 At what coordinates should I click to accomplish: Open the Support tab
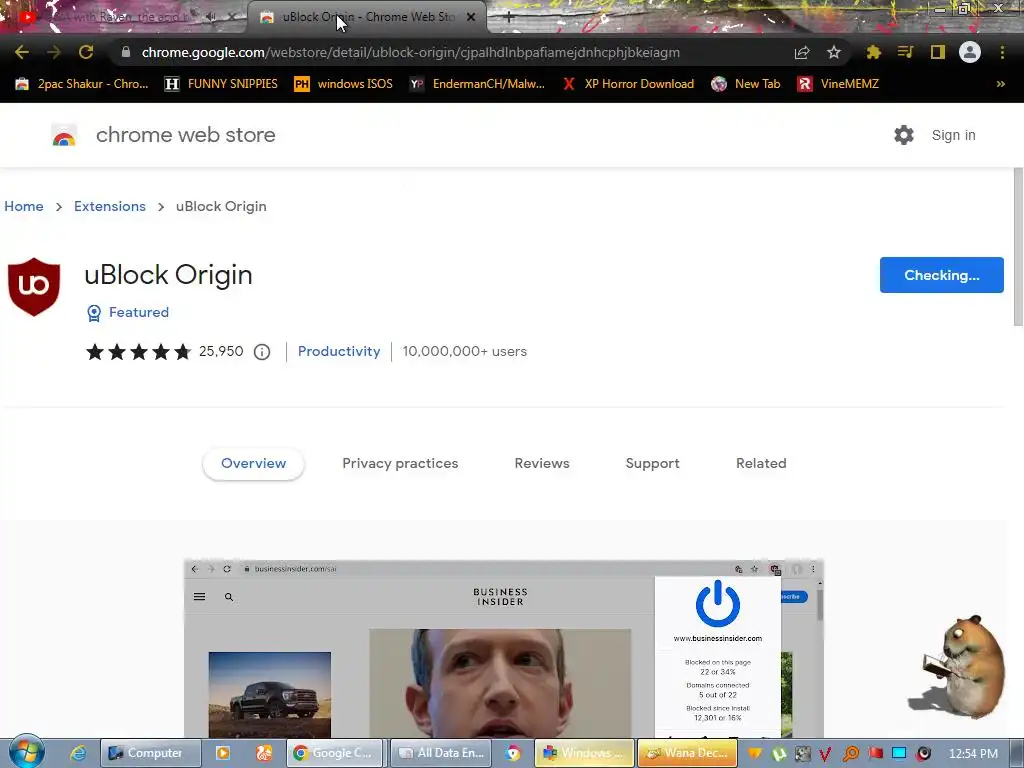tap(652, 464)
